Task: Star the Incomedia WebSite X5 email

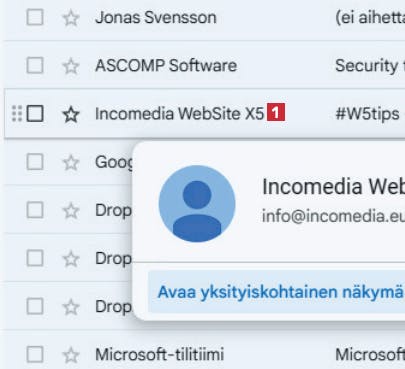Action: (x=71, y=114)
